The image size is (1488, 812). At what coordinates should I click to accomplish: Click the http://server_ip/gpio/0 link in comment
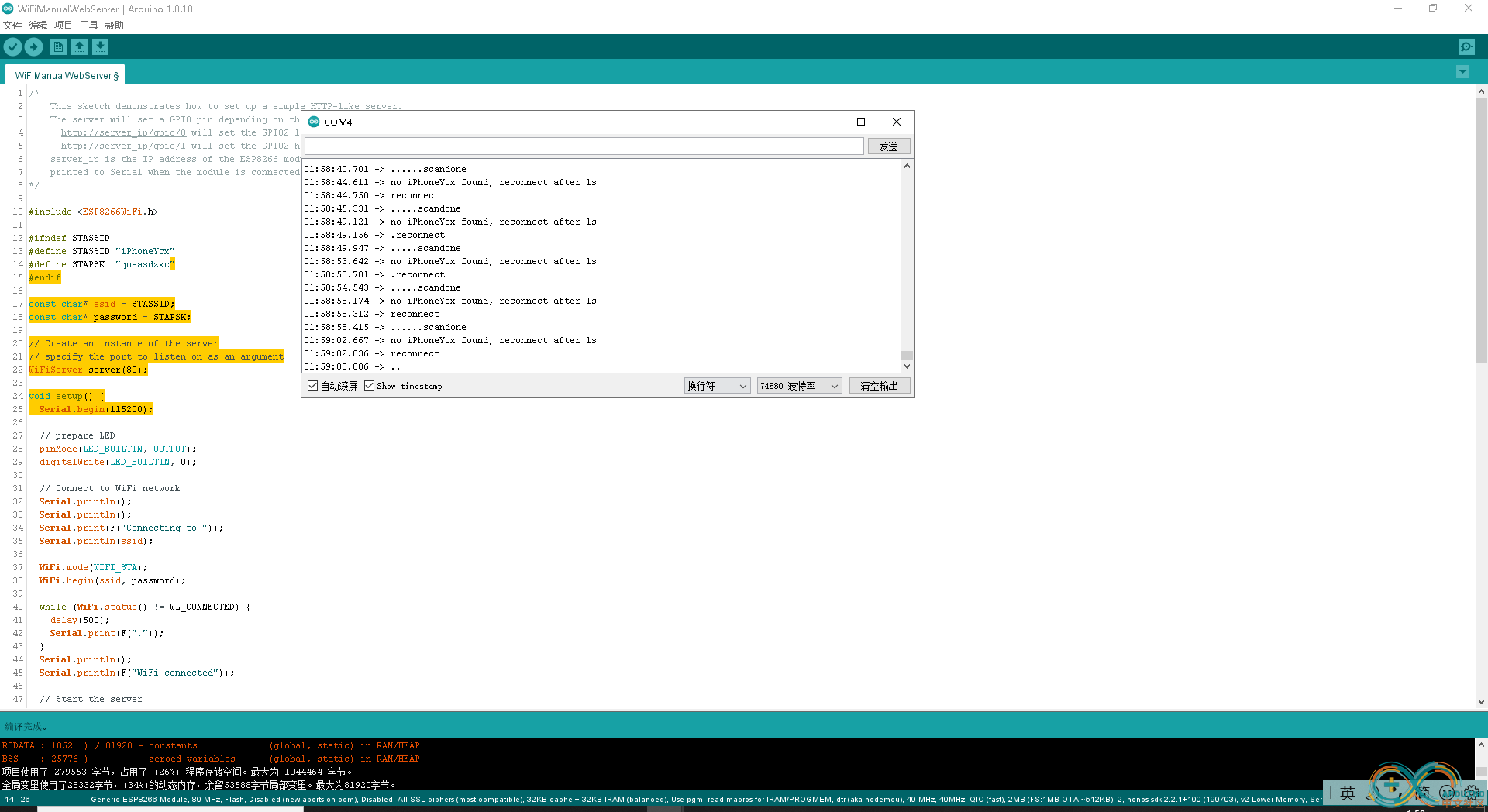[123, 132]
